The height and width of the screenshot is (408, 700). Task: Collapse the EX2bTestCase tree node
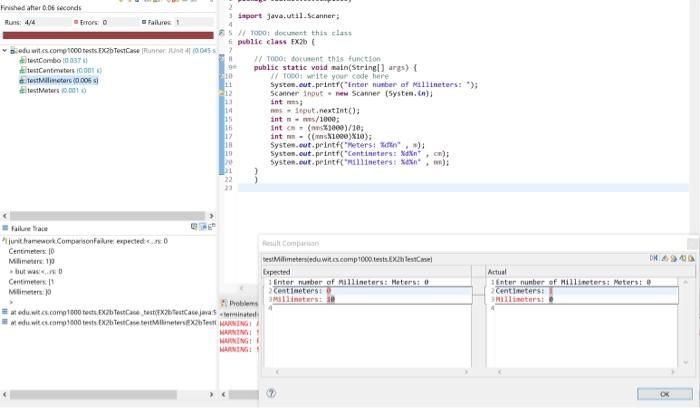coord(4,50)
